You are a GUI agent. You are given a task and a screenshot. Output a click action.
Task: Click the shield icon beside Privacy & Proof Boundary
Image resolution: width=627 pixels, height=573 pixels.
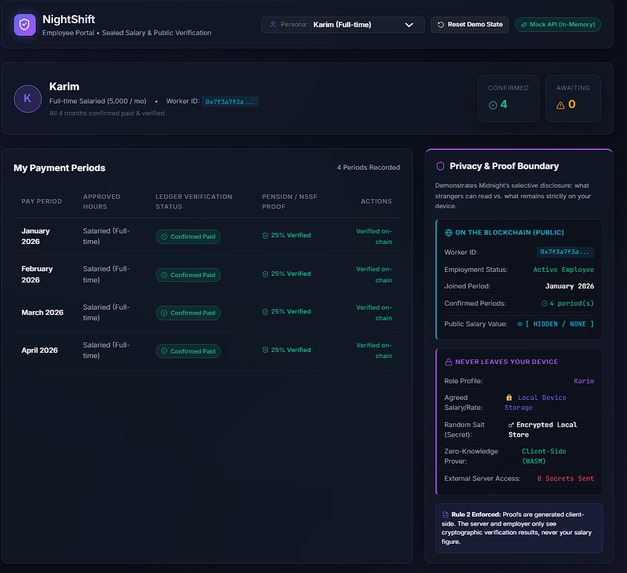pyautogui.click(x=440, y=166)
